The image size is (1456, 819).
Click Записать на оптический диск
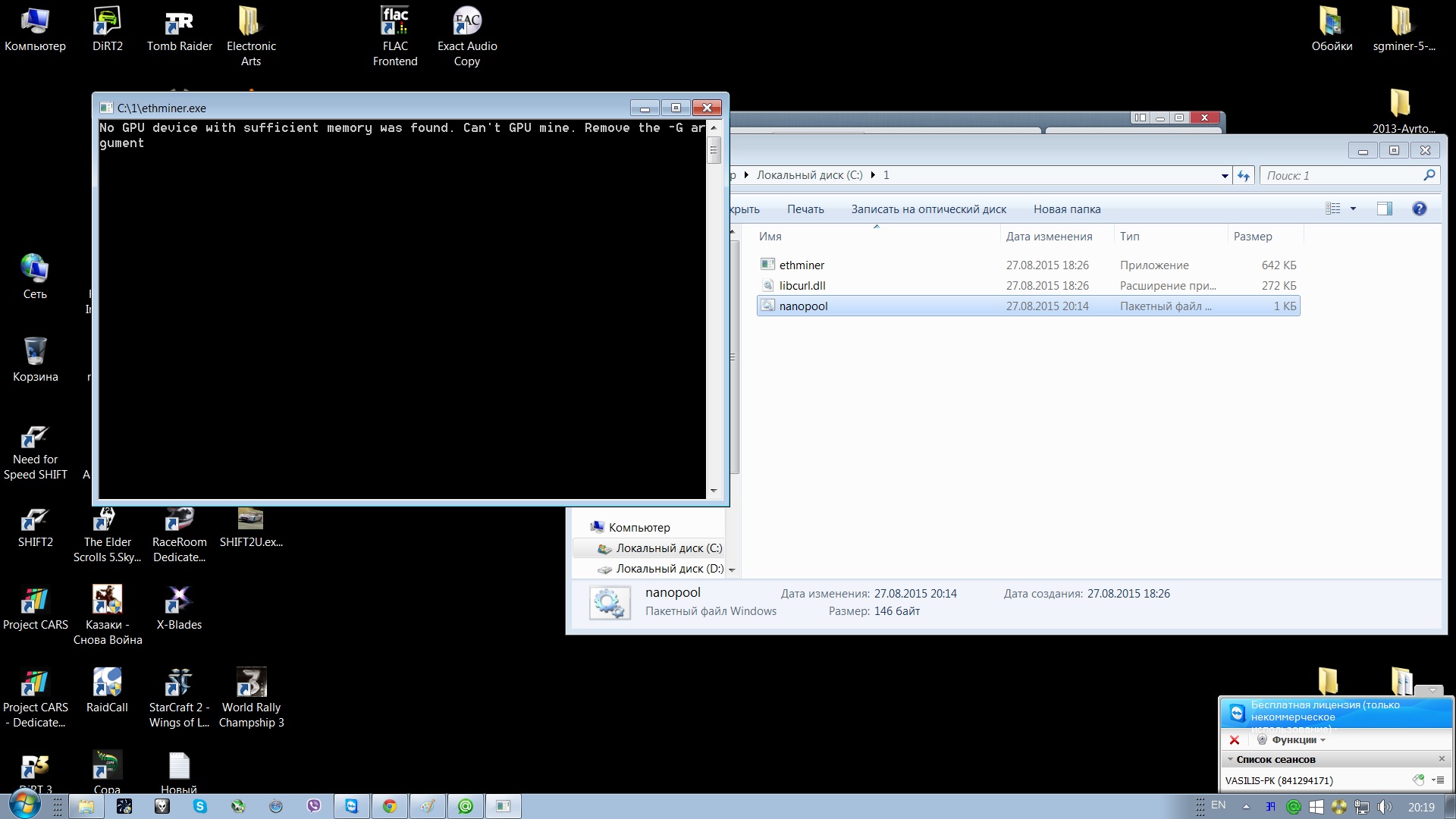(928, 209)
